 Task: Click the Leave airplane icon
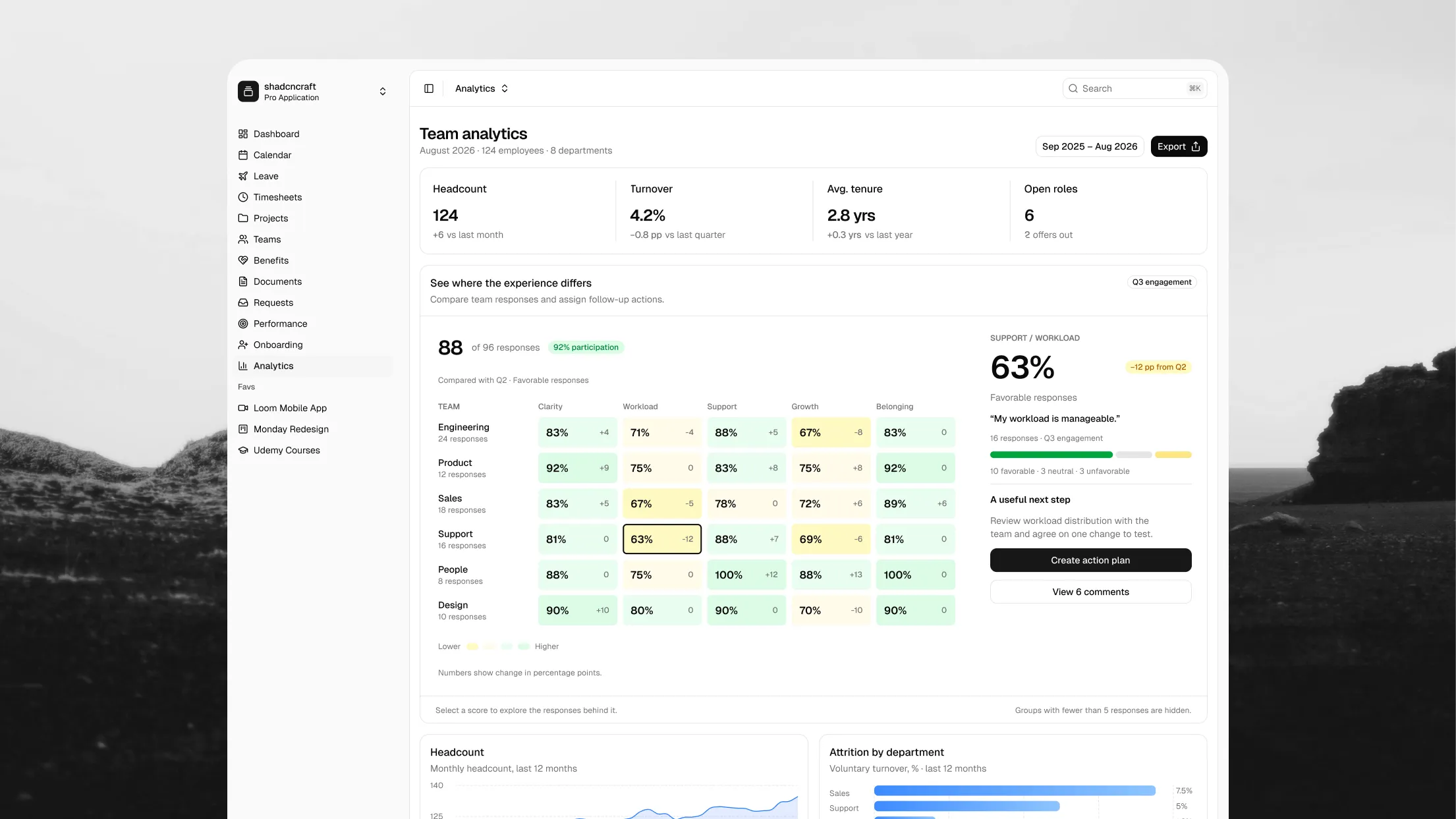point(243,176)
